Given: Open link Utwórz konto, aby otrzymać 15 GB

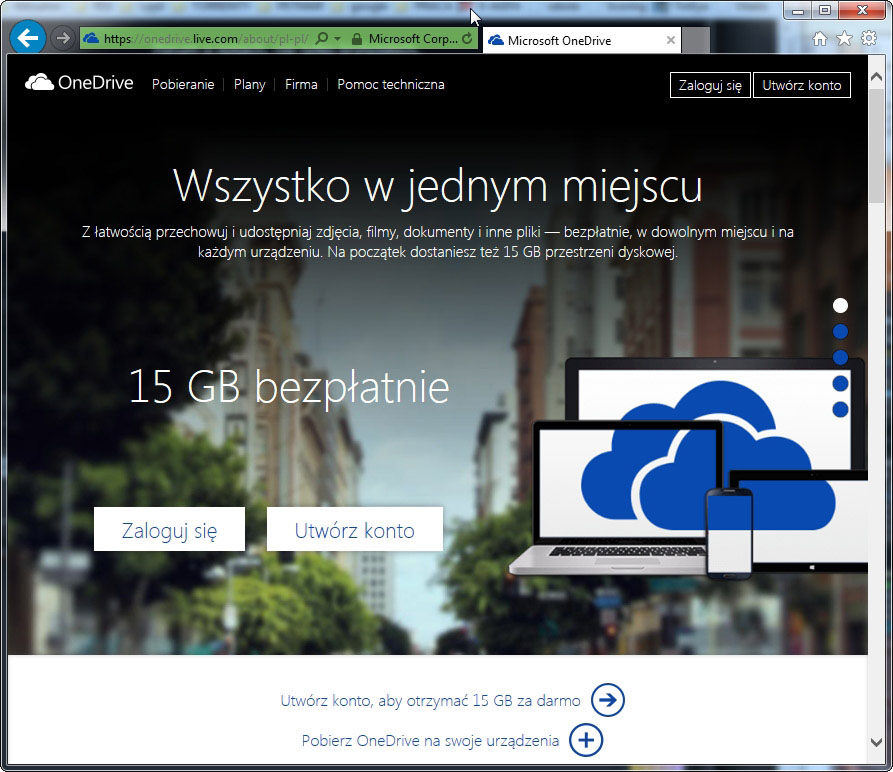Looking at the screenshot, I should pyautogui.click(x=430, y=700).
